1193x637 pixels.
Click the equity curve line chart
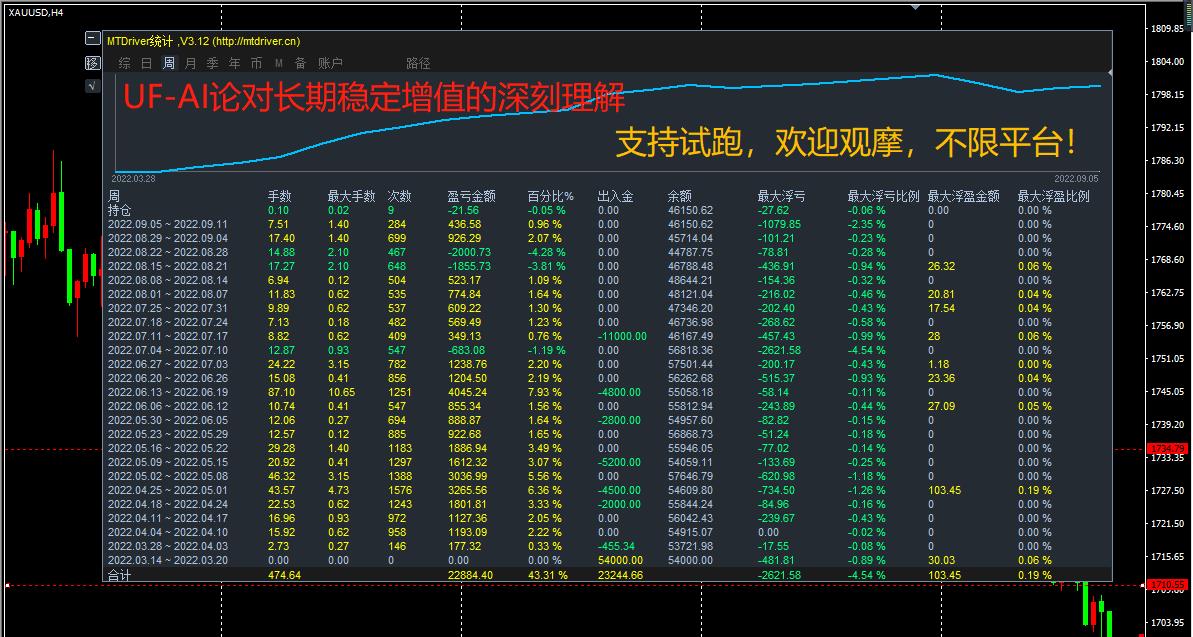tap(609, 122)
